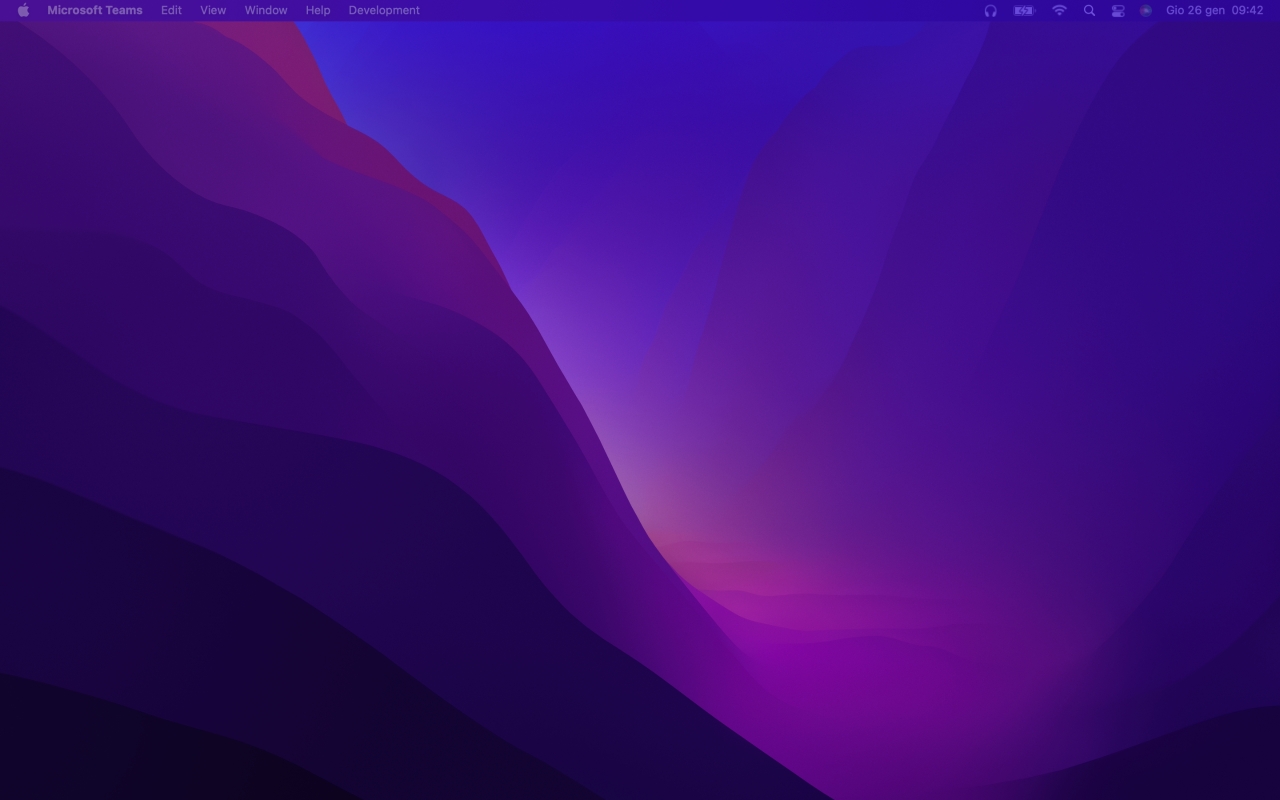Image resolution: width=1280 pixels, height=800 pixels.
Task: Open the Window menu
Action: pos(266,10)
